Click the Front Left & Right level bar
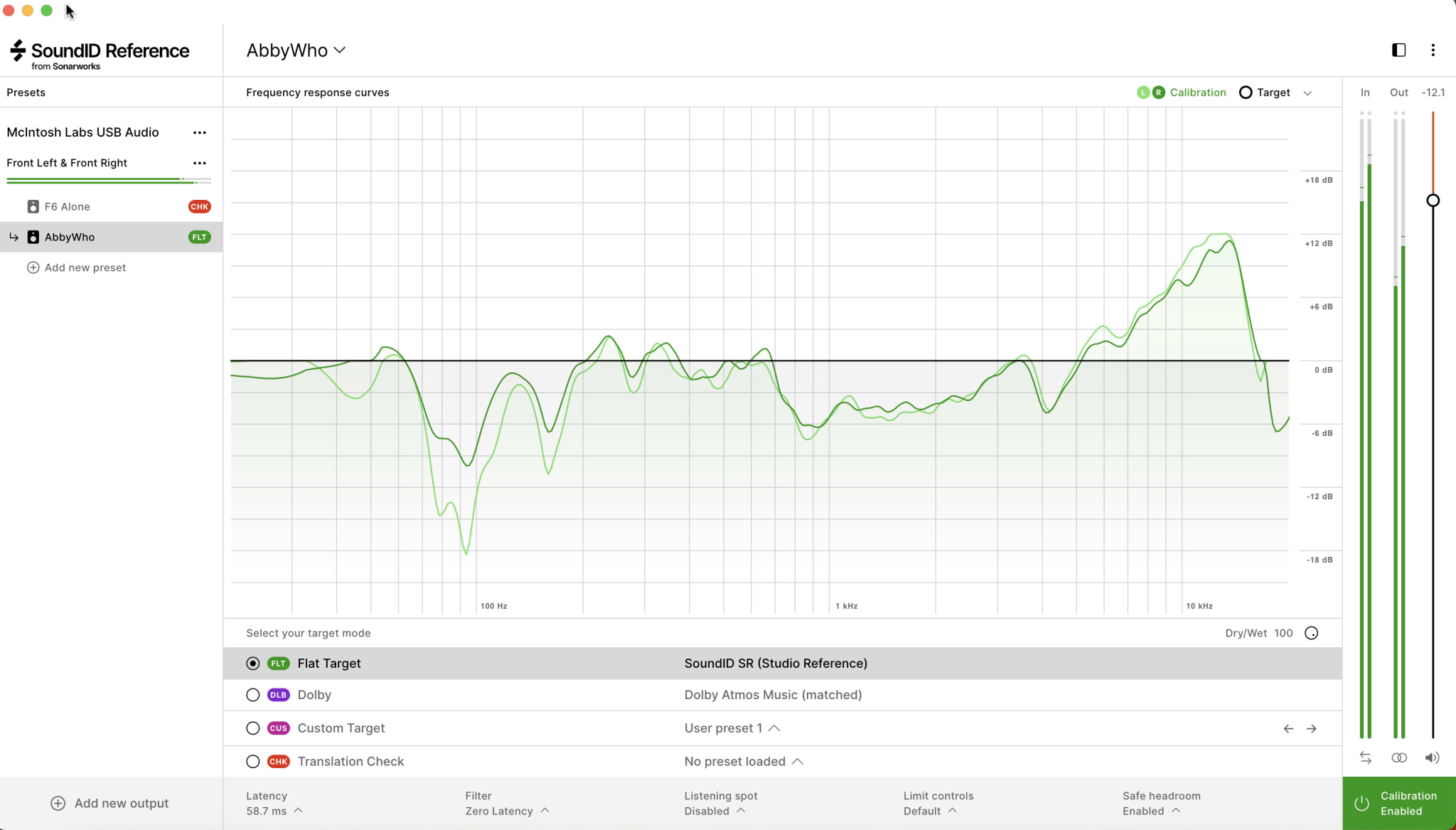The image size is (1456, 830). (109, 181)
